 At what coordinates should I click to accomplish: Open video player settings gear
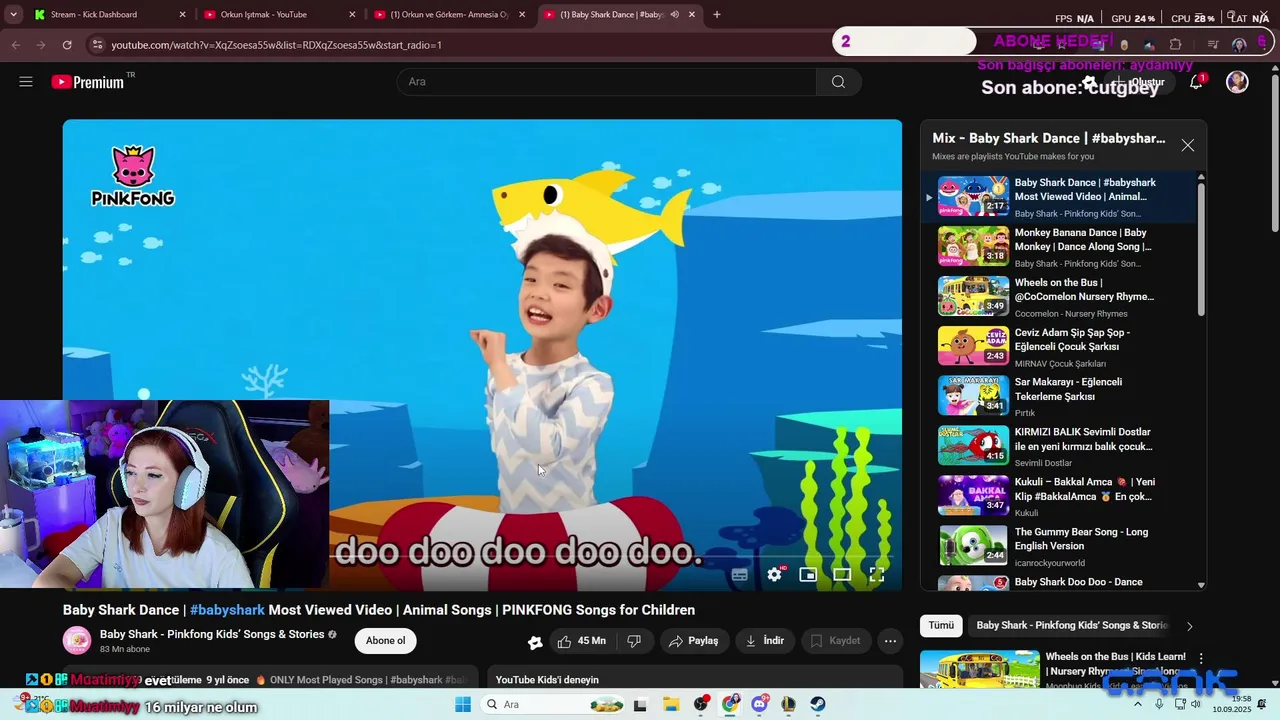click(x=774, y=574)
